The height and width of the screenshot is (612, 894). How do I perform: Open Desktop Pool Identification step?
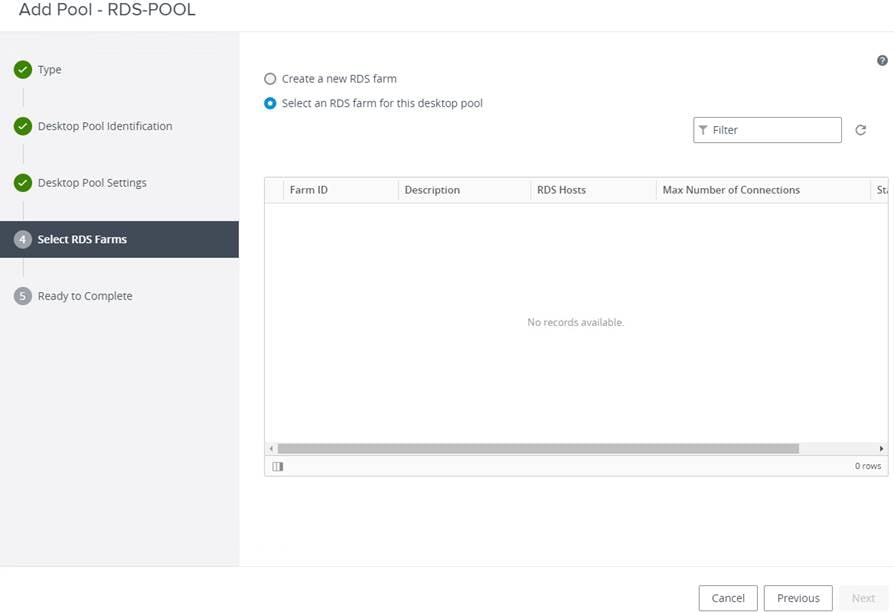coord(105,126)
